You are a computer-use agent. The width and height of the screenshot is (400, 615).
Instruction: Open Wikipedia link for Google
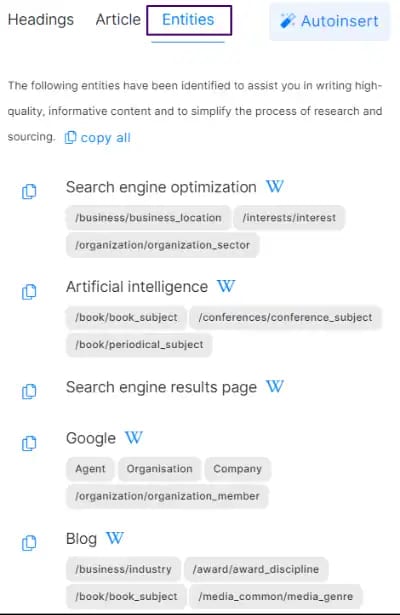134,437
